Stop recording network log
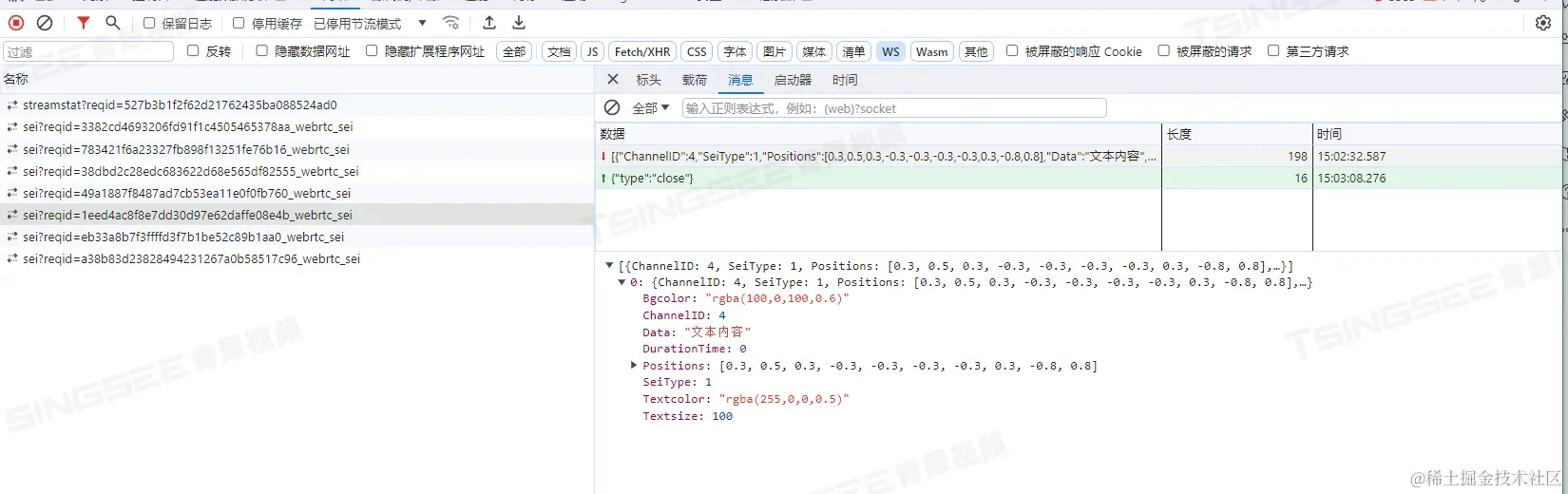Screen dimensions: 1568x494 [16, 23]
